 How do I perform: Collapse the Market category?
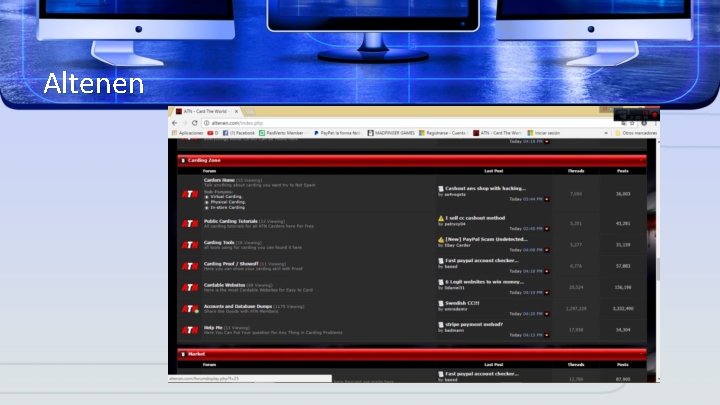pos(641,354)
